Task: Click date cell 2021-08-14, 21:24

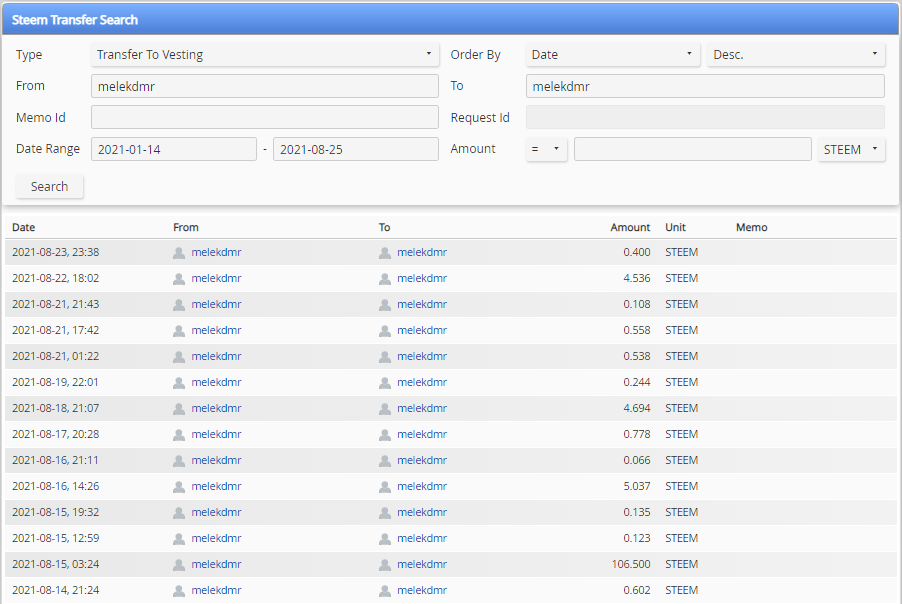Action: coord(55,590)
